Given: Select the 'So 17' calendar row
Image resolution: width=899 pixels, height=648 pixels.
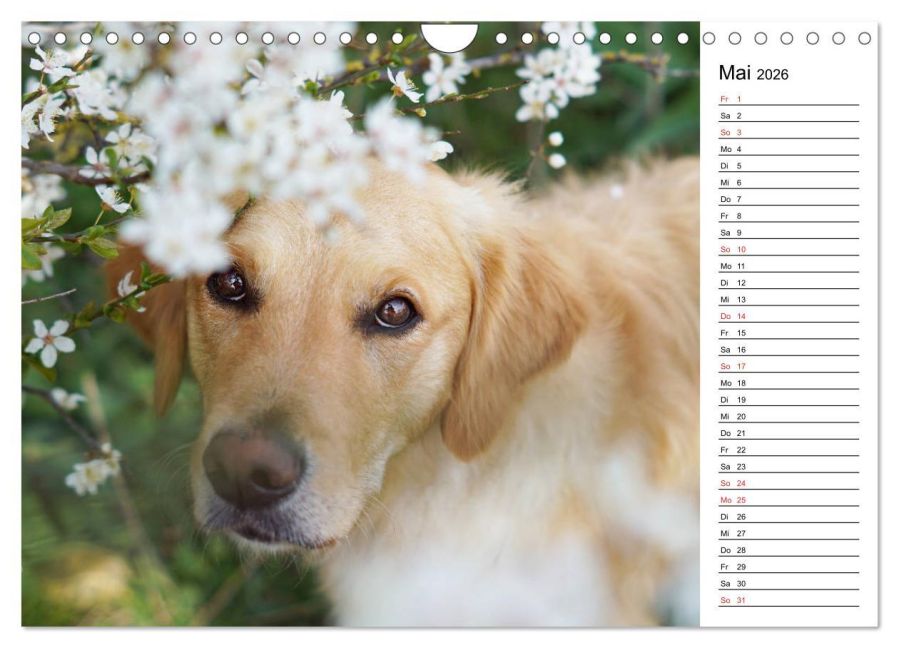Looking at the screenshot, I should (x=788, y=366).
